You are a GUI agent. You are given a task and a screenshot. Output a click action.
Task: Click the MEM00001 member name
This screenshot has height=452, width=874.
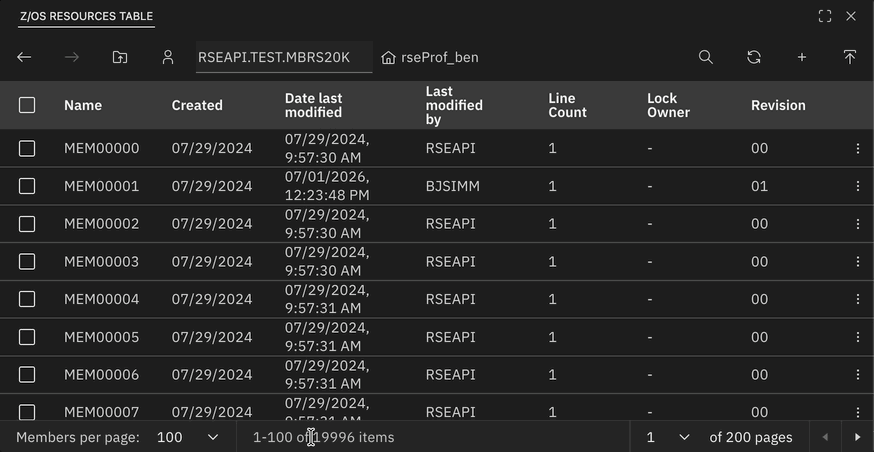point(101,186)
